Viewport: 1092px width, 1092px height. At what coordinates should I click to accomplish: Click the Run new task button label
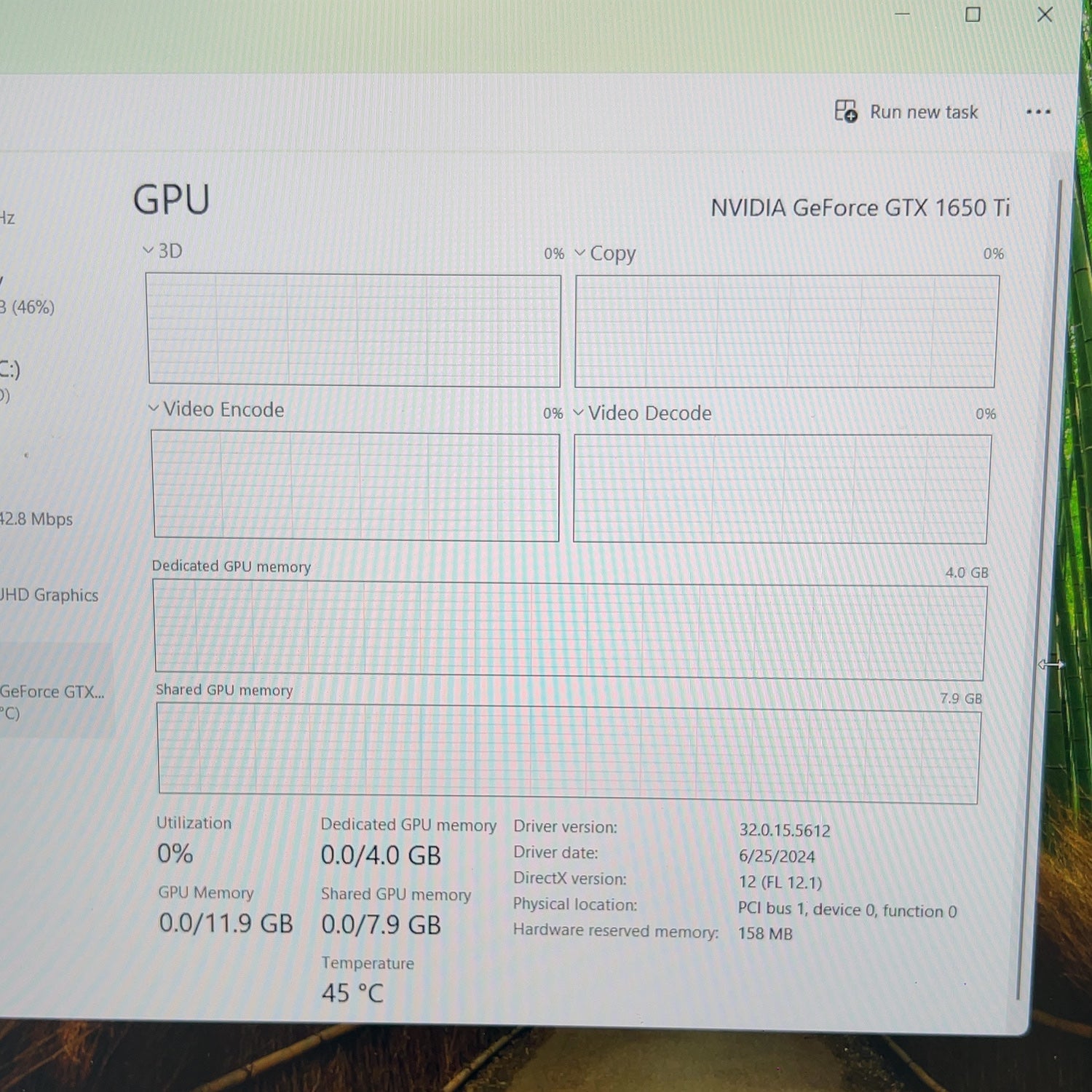click(x=924, y=112)
